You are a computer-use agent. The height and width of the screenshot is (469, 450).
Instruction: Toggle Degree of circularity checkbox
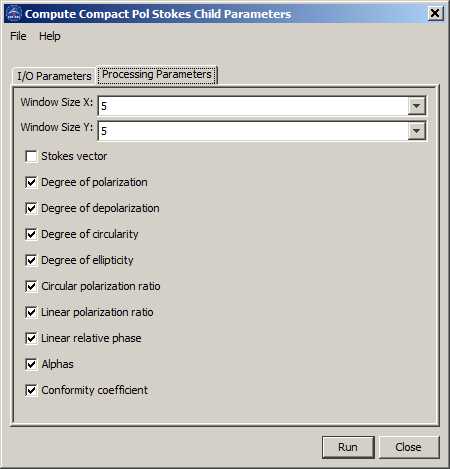click(31, 234)
